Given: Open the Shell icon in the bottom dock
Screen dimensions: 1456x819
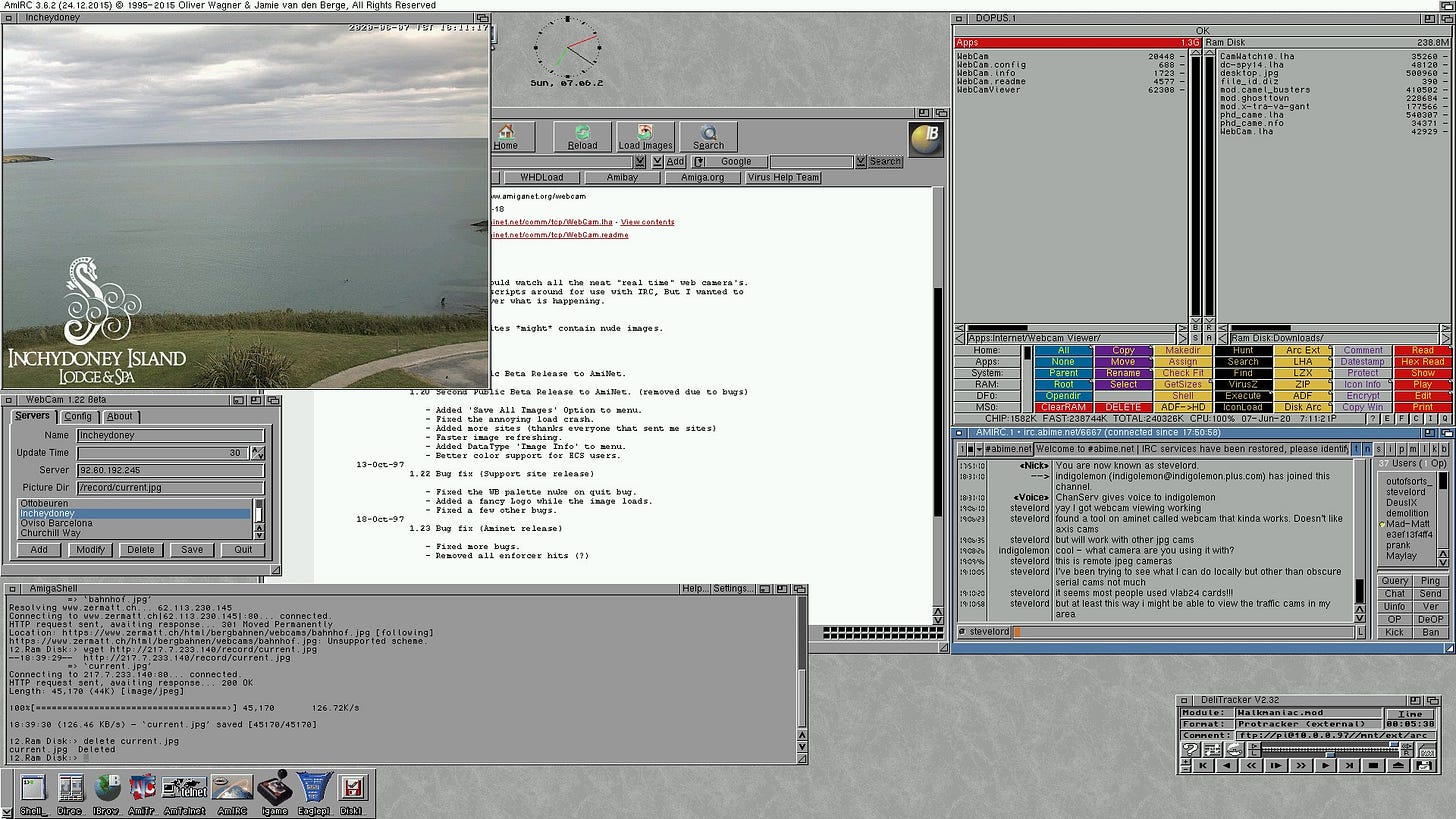Looking at the screenshot, I should [34, 795].
